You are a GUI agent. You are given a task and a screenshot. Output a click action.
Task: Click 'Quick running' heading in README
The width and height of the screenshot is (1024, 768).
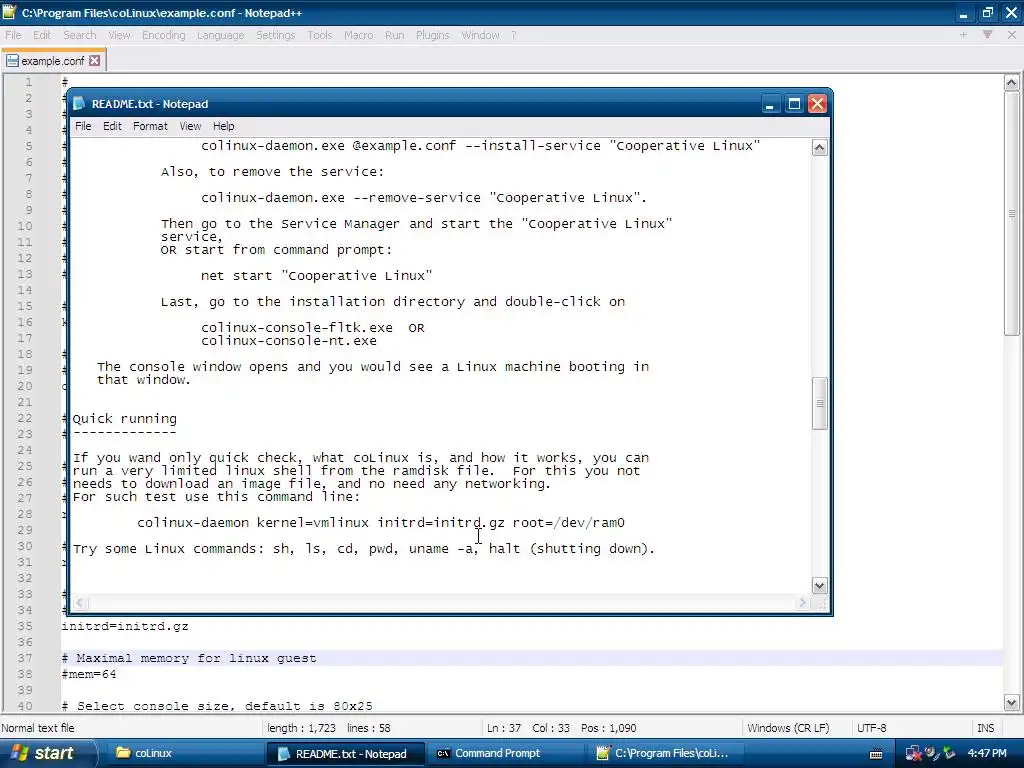(x=124, y=419)
